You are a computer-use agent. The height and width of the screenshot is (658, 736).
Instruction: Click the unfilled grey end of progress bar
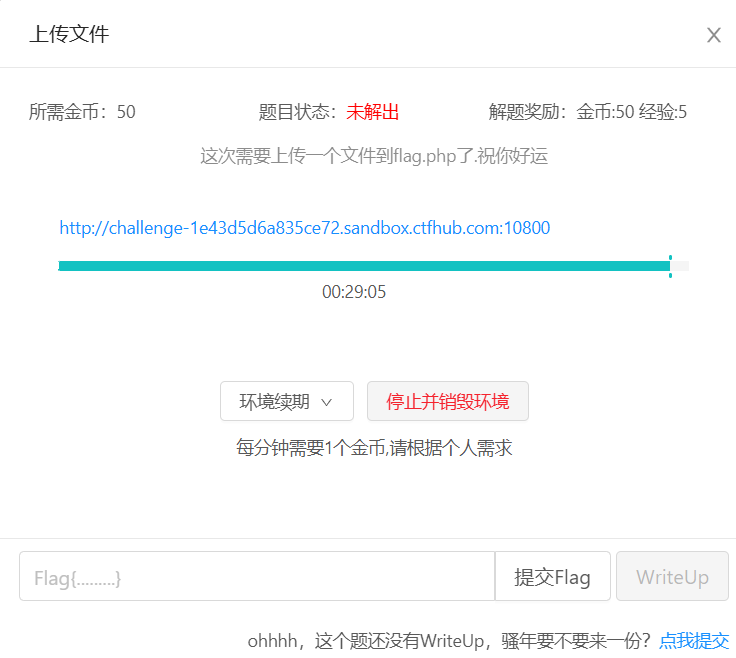pos(681,266)
